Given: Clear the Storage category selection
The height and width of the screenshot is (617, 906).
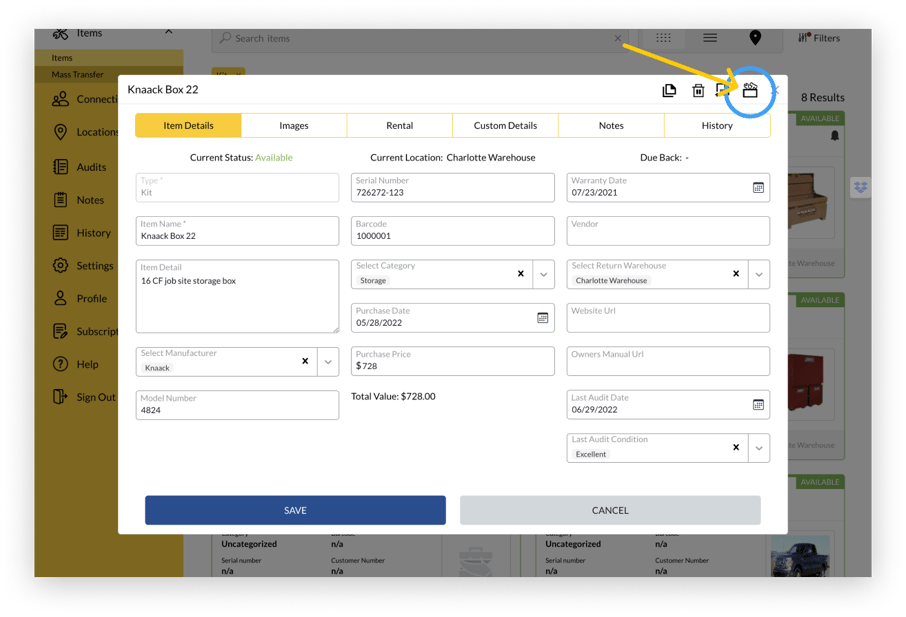Looking at the screenshot, I should click(x=520, y=274).
